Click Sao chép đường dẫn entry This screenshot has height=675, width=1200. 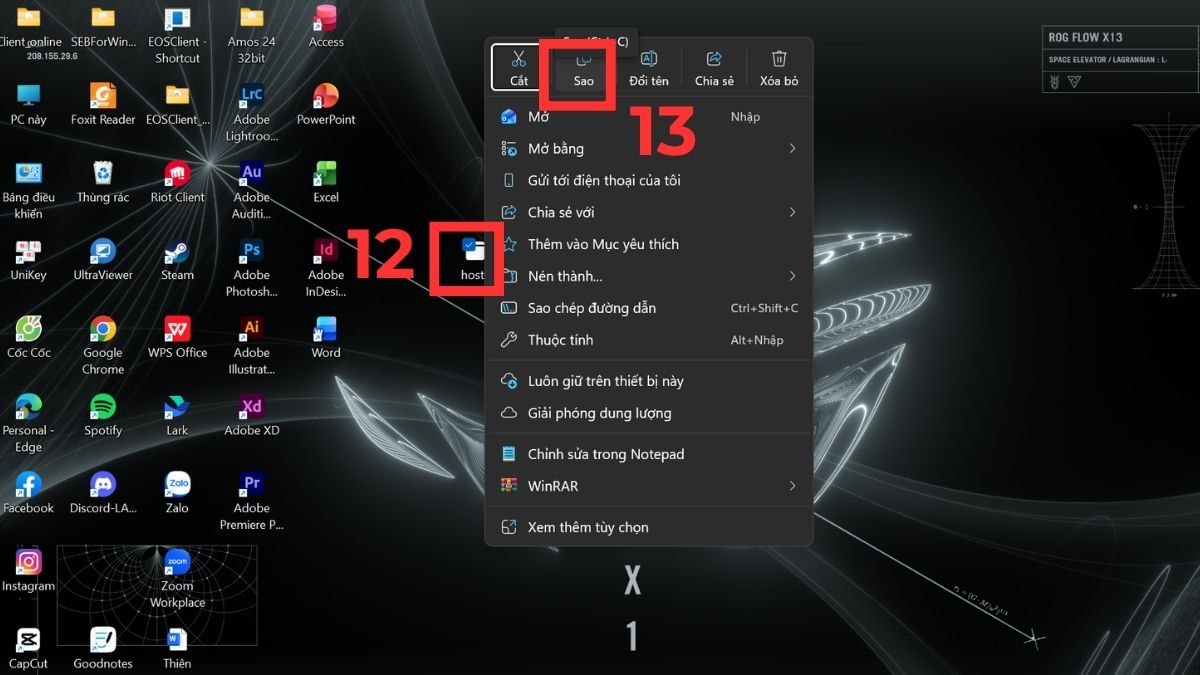pyautogui.click(x=593, y=308)
